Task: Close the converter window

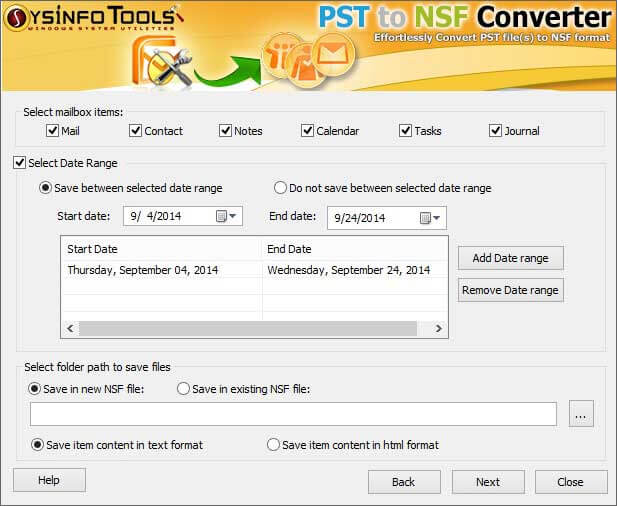Action: 571,482
